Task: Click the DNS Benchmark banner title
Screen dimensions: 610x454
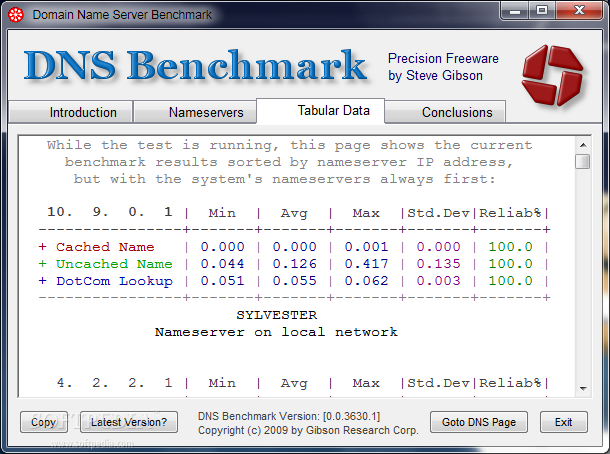Action: [195, 65]
